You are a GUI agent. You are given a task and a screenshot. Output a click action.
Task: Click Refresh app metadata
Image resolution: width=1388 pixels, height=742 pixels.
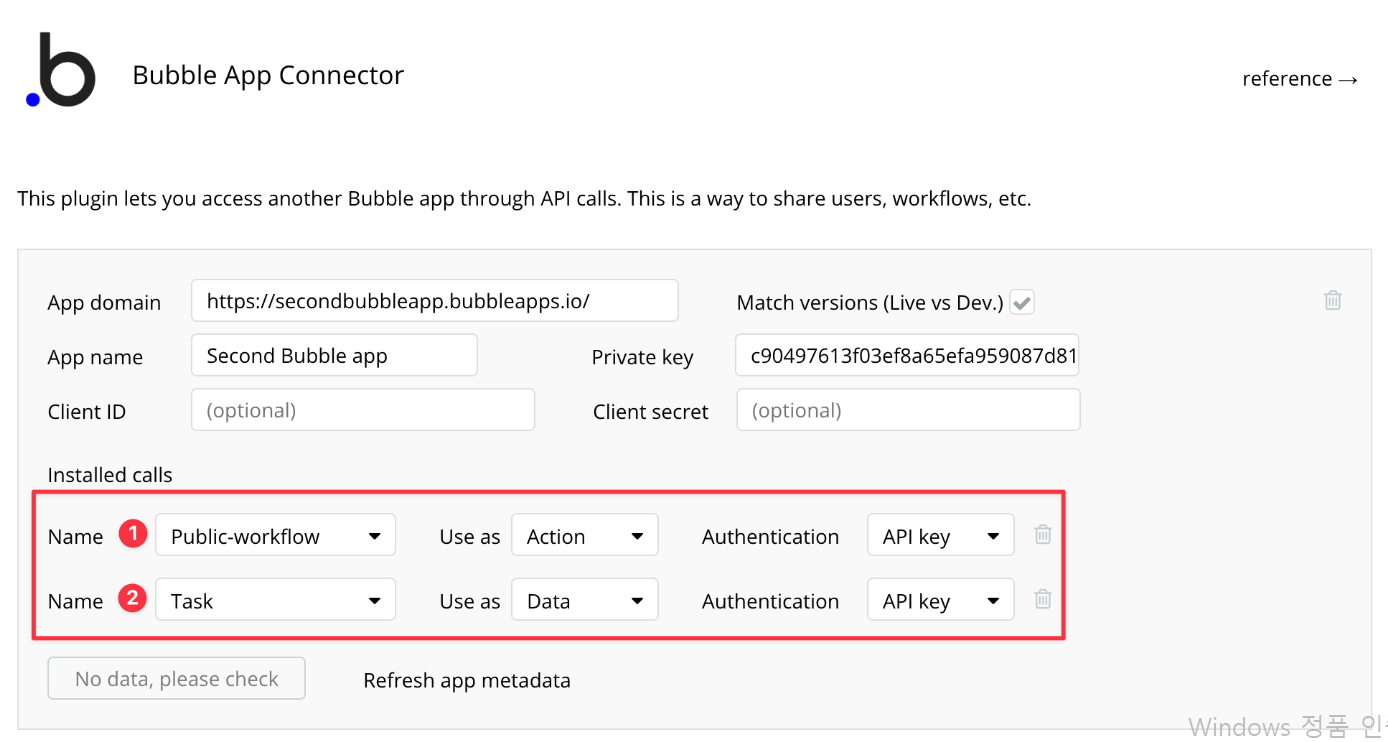point(467,681)
